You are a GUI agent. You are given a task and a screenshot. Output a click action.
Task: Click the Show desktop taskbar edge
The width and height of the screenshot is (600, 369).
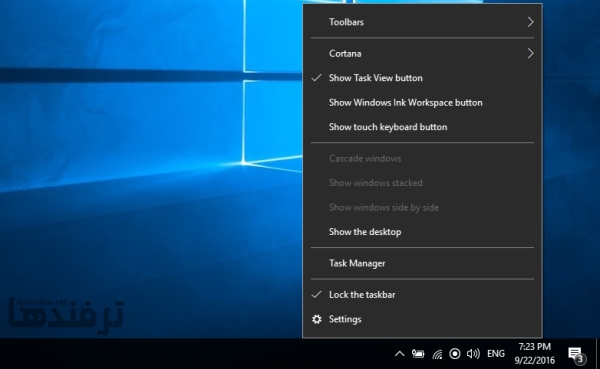[598, 354]
